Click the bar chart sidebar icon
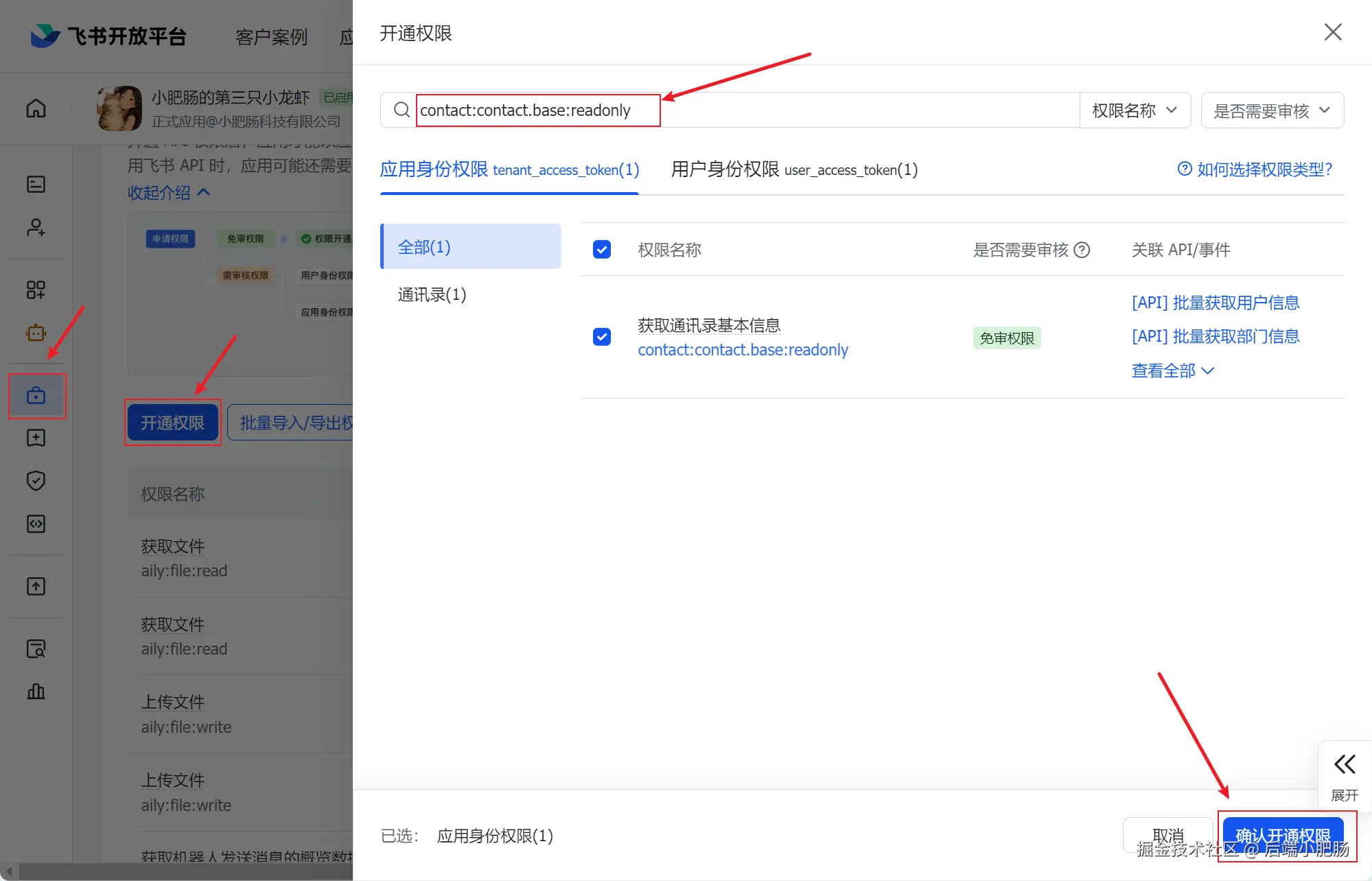Viewport: 1372px width, 881px height. pyautogui.click(x=36, y=692)
